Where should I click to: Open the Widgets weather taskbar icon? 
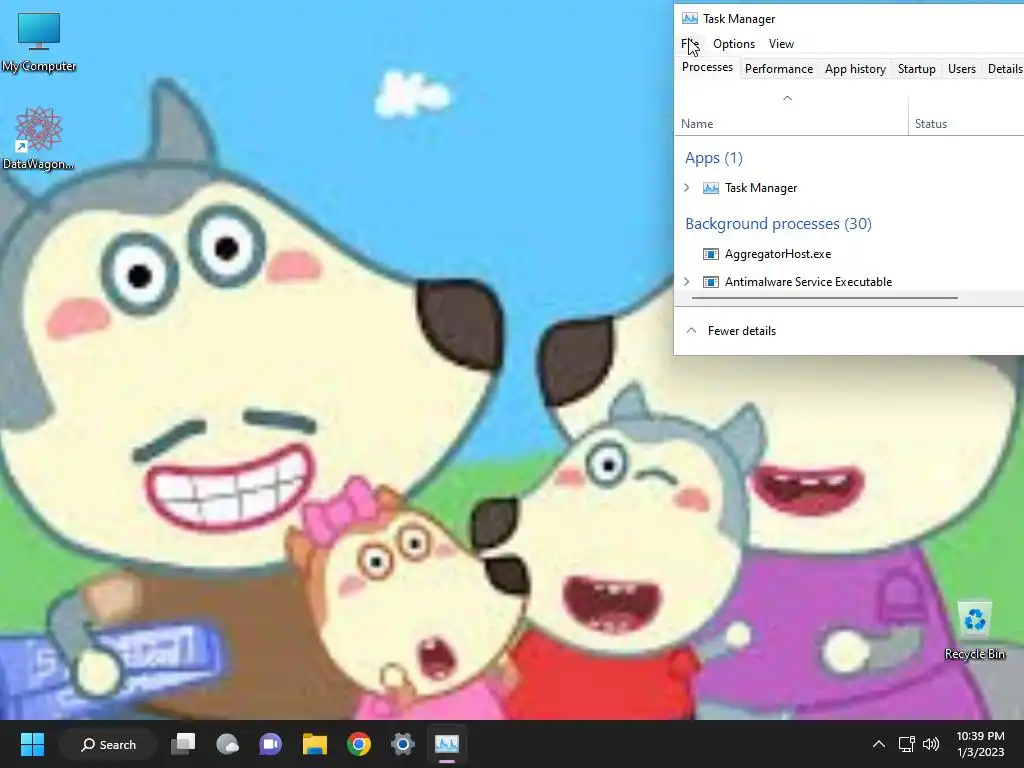[227, 744]
